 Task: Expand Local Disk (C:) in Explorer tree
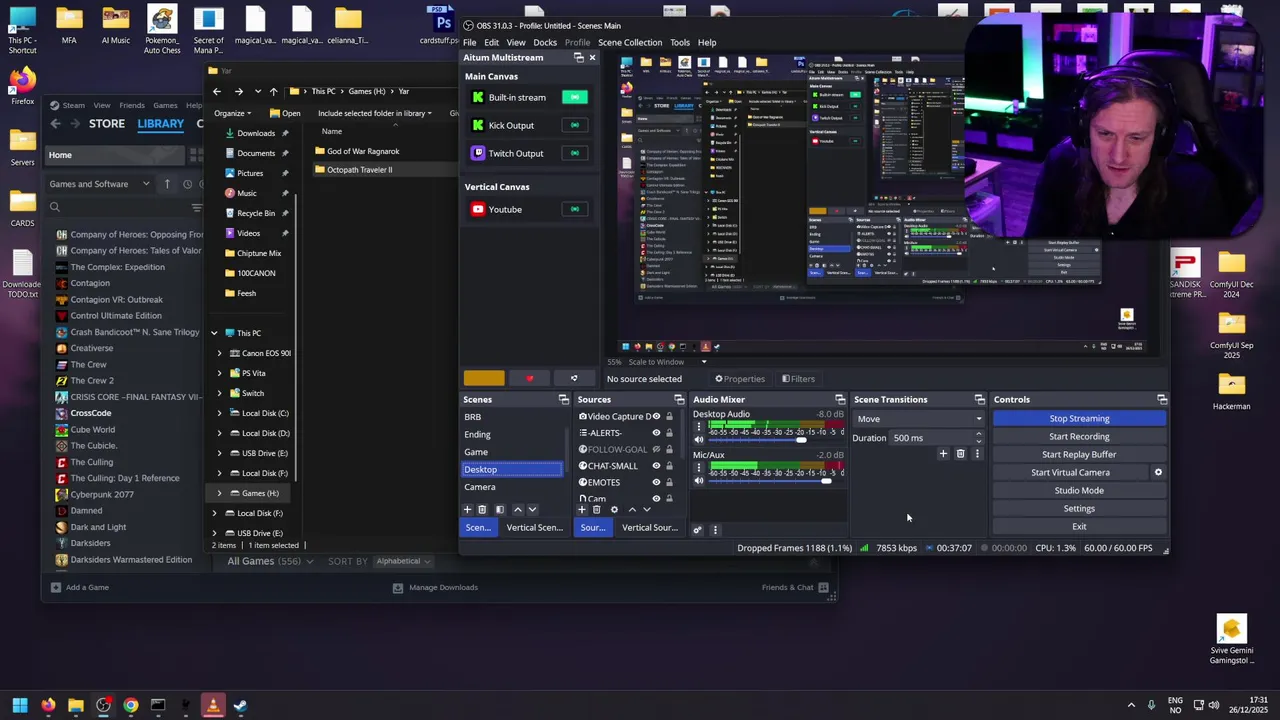pos(220,413)
